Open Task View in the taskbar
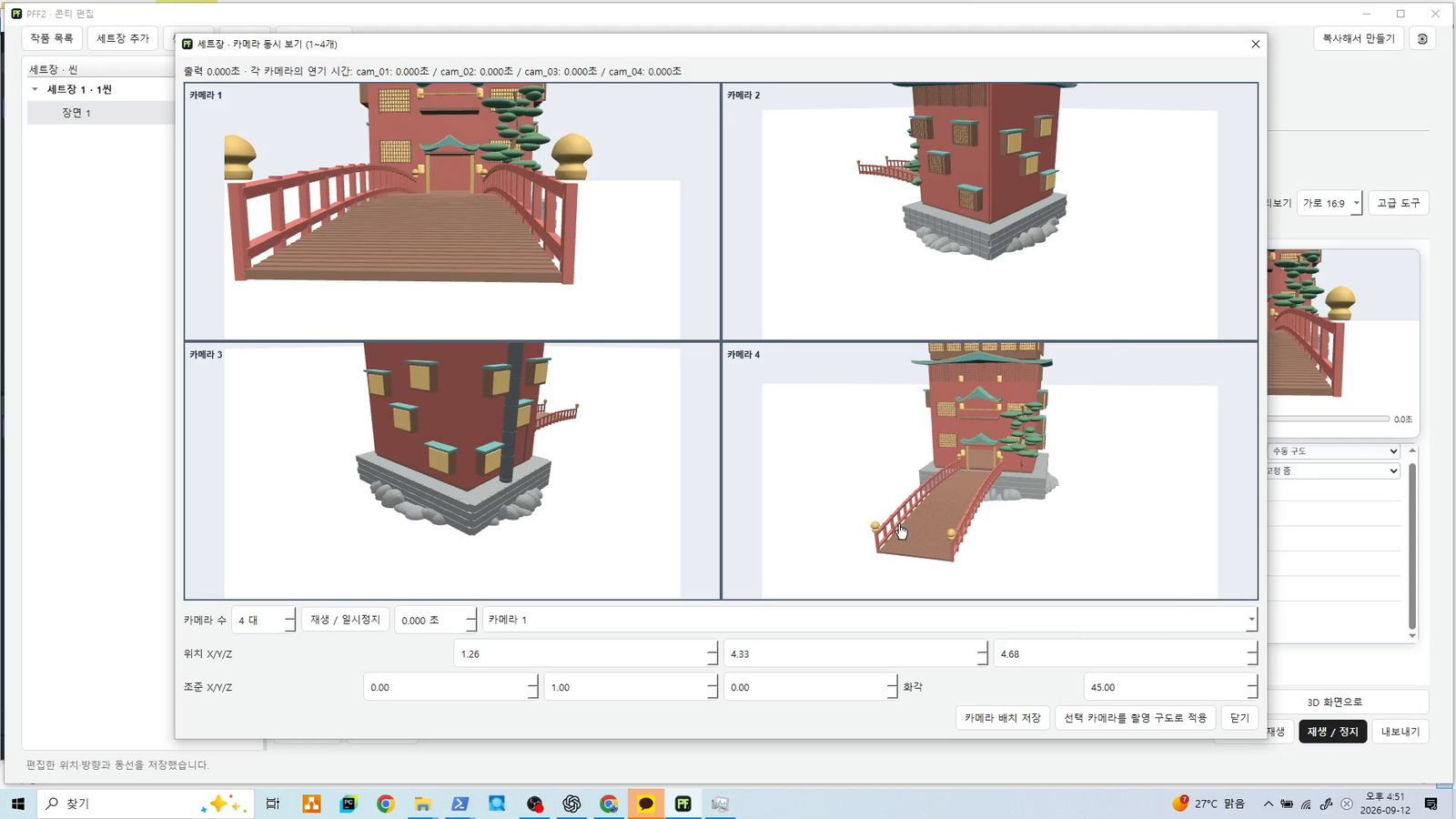This screenshot has width=1456, height=819. pos(273,804)
